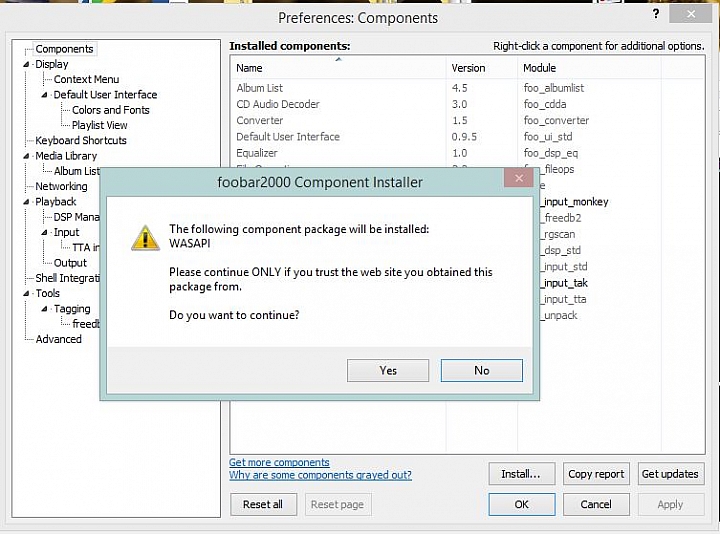Click the Reset all button
Screen dimensions: 720x534
263,505
